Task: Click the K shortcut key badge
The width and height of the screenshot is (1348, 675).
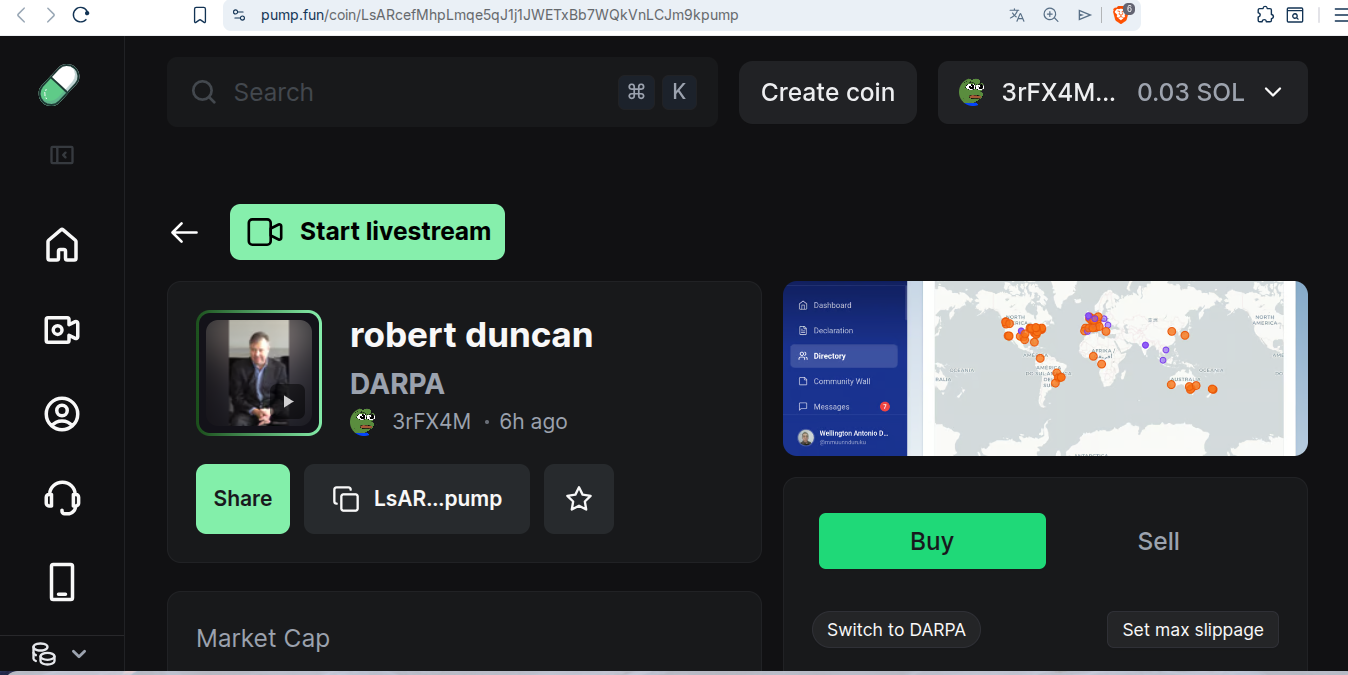Action: [679, 92]
